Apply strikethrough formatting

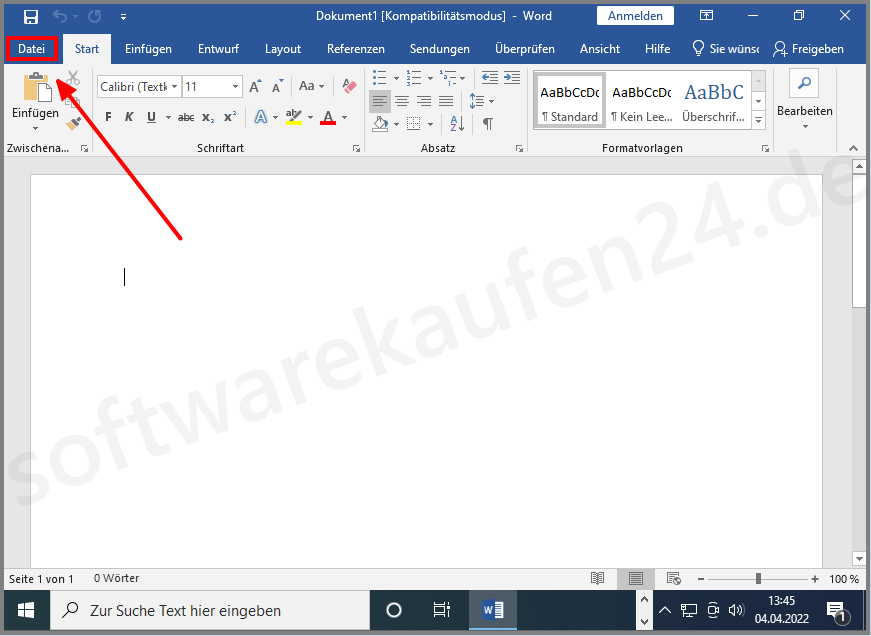pyautogui.click(x=186, y=117)
